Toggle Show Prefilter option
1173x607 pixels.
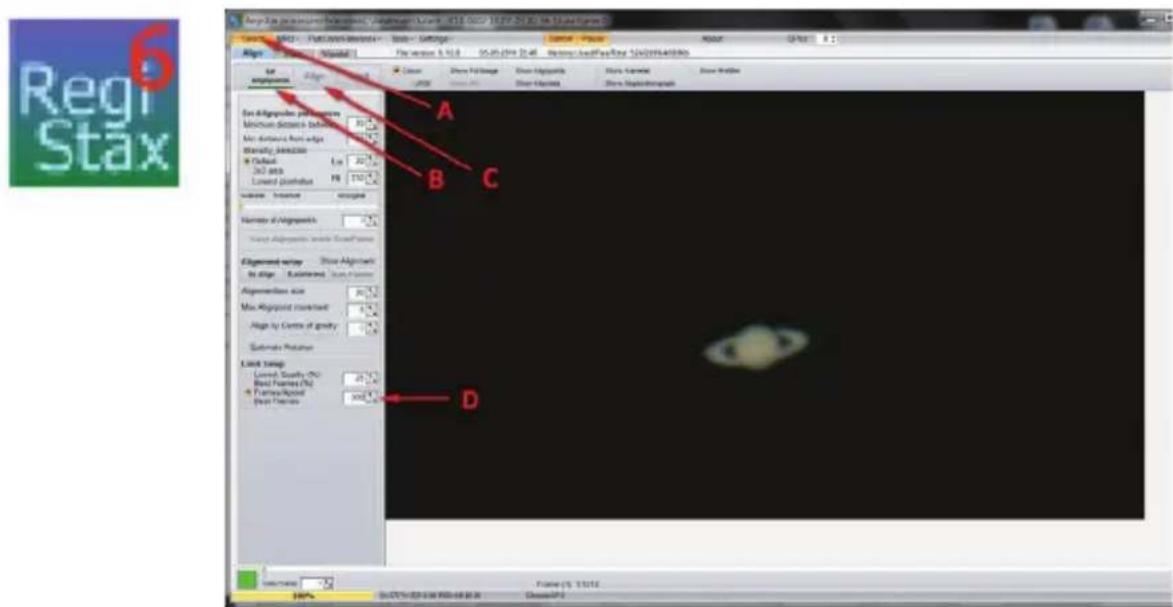pyautogui.click(x=719, y=71)
